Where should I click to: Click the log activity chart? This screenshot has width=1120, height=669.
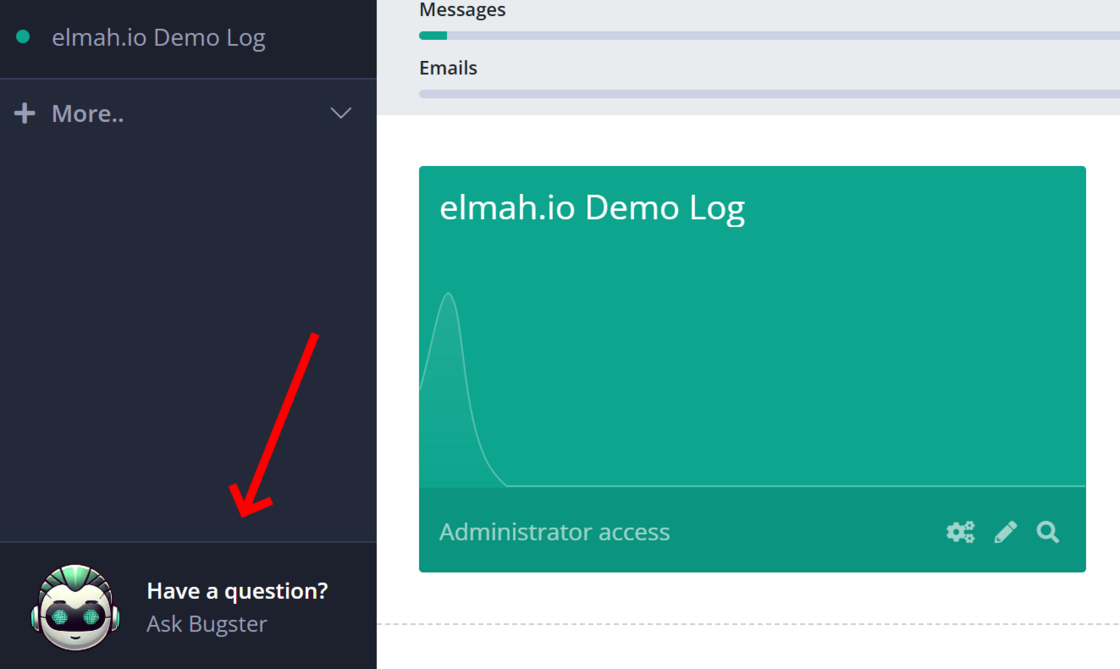752,389
